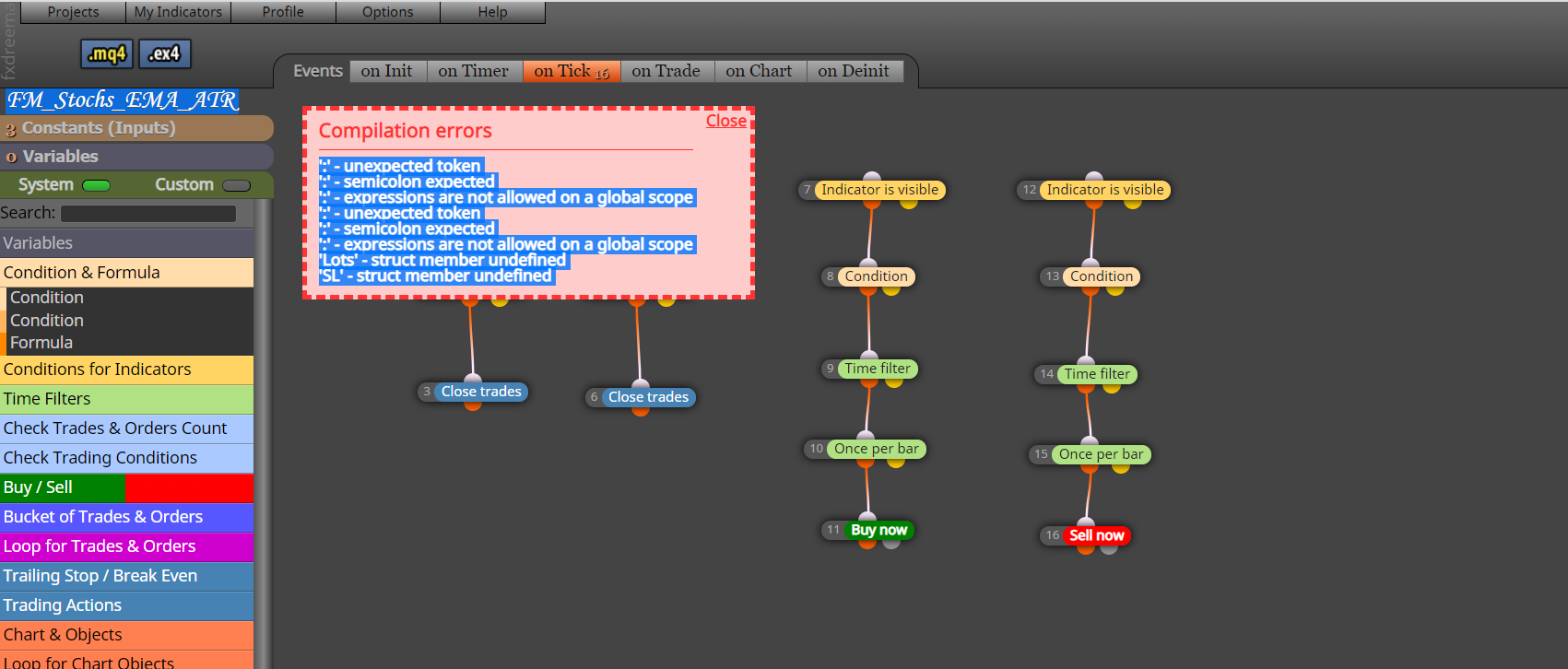Select block 12 Indicator is visible

(1104, 190)
